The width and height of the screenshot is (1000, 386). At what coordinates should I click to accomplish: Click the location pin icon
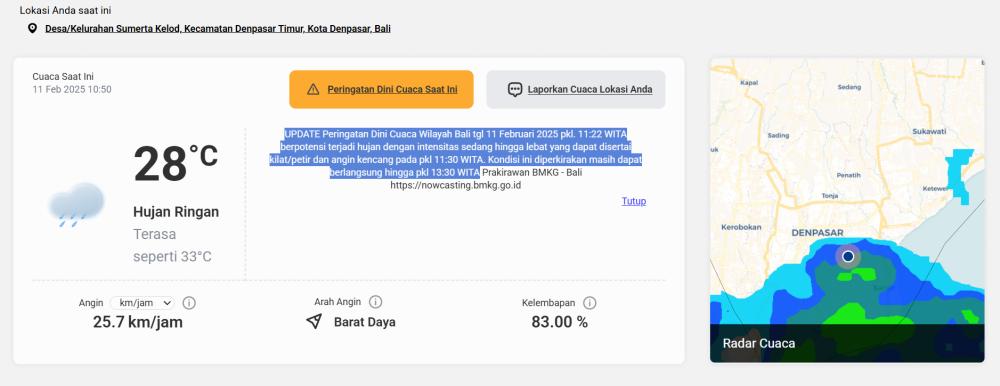[x=32, y=29]
